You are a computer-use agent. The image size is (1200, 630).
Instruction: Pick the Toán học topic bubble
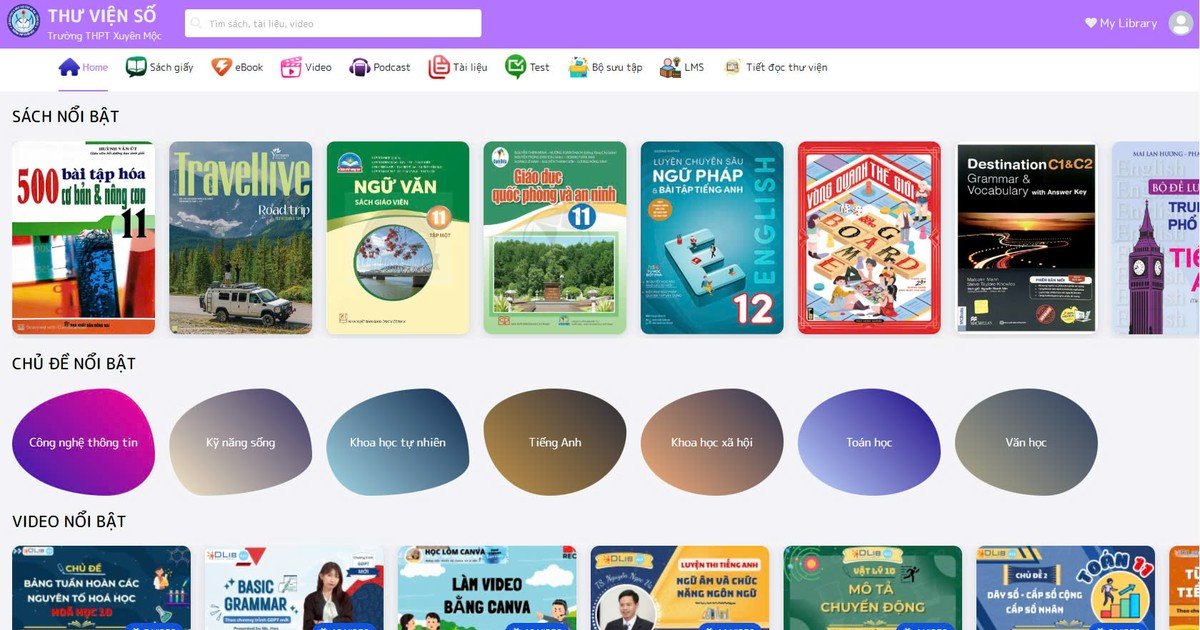pos(869,442)
